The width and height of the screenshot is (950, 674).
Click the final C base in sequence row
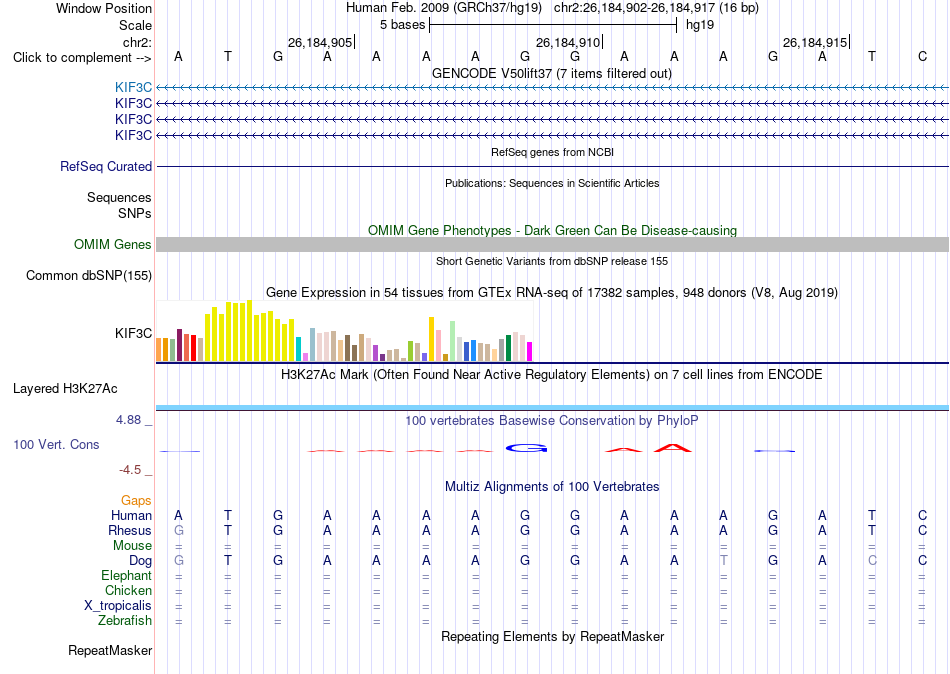click(922, 56)
